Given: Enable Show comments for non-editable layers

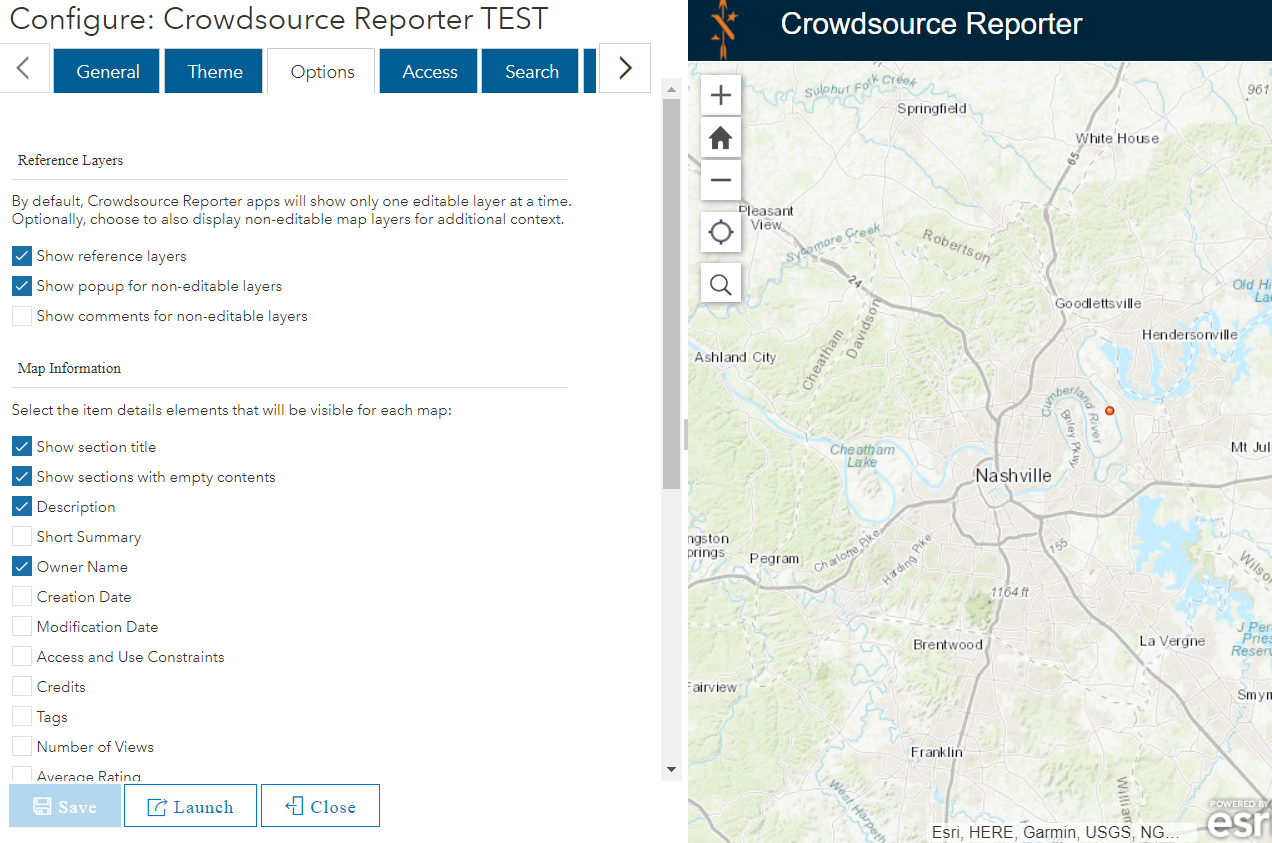Looking at the screenshot, I should (x=21, y=315).
